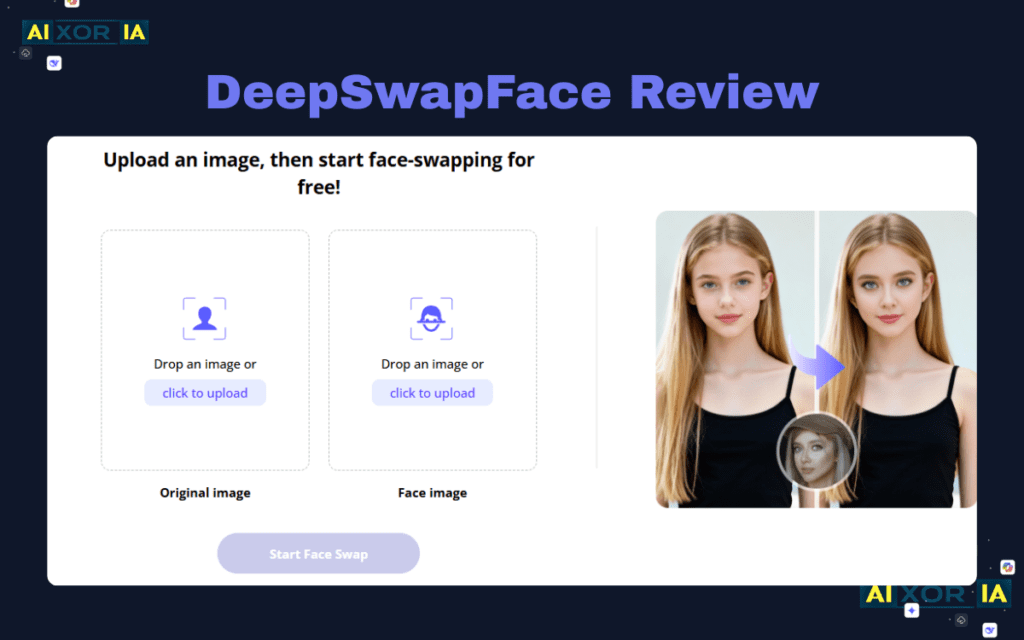Click the dark cloud icon beneath the upper AIXORIA logo
This screenshot has width=1024, height=640.
click(25, 53)
